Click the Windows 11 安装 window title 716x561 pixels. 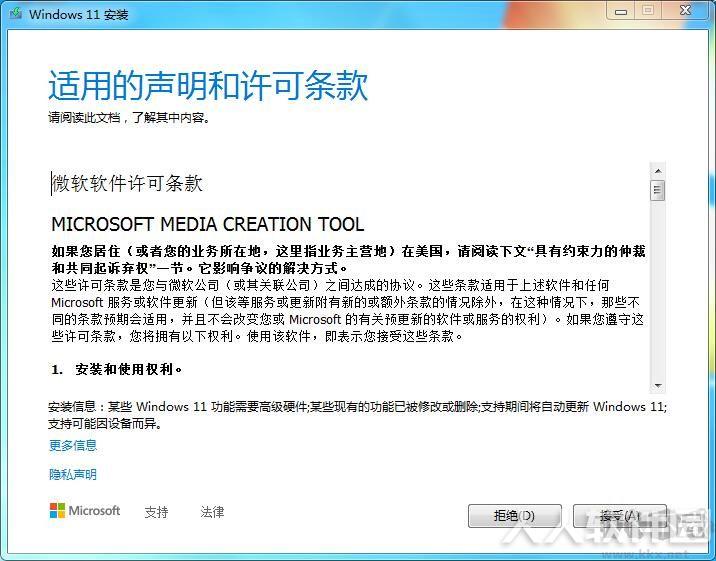(x=79, y=14)
